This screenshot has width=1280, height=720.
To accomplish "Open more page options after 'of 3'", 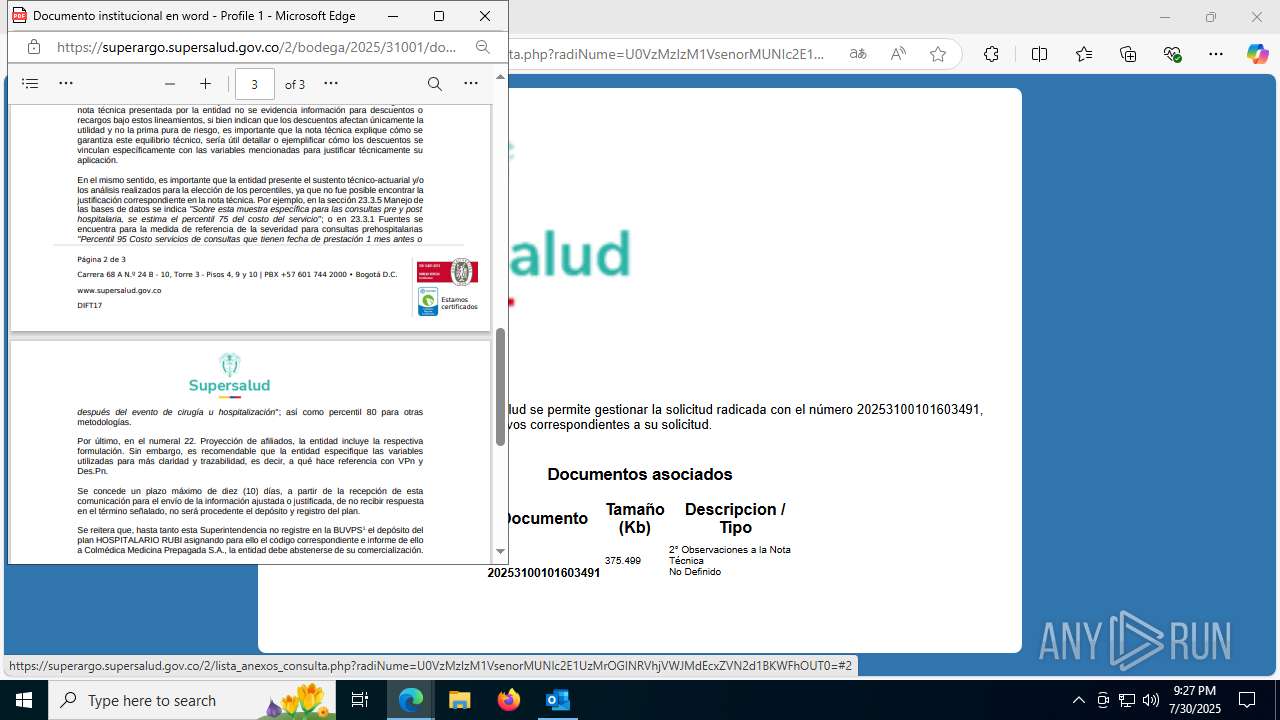I will coord(331,84).
